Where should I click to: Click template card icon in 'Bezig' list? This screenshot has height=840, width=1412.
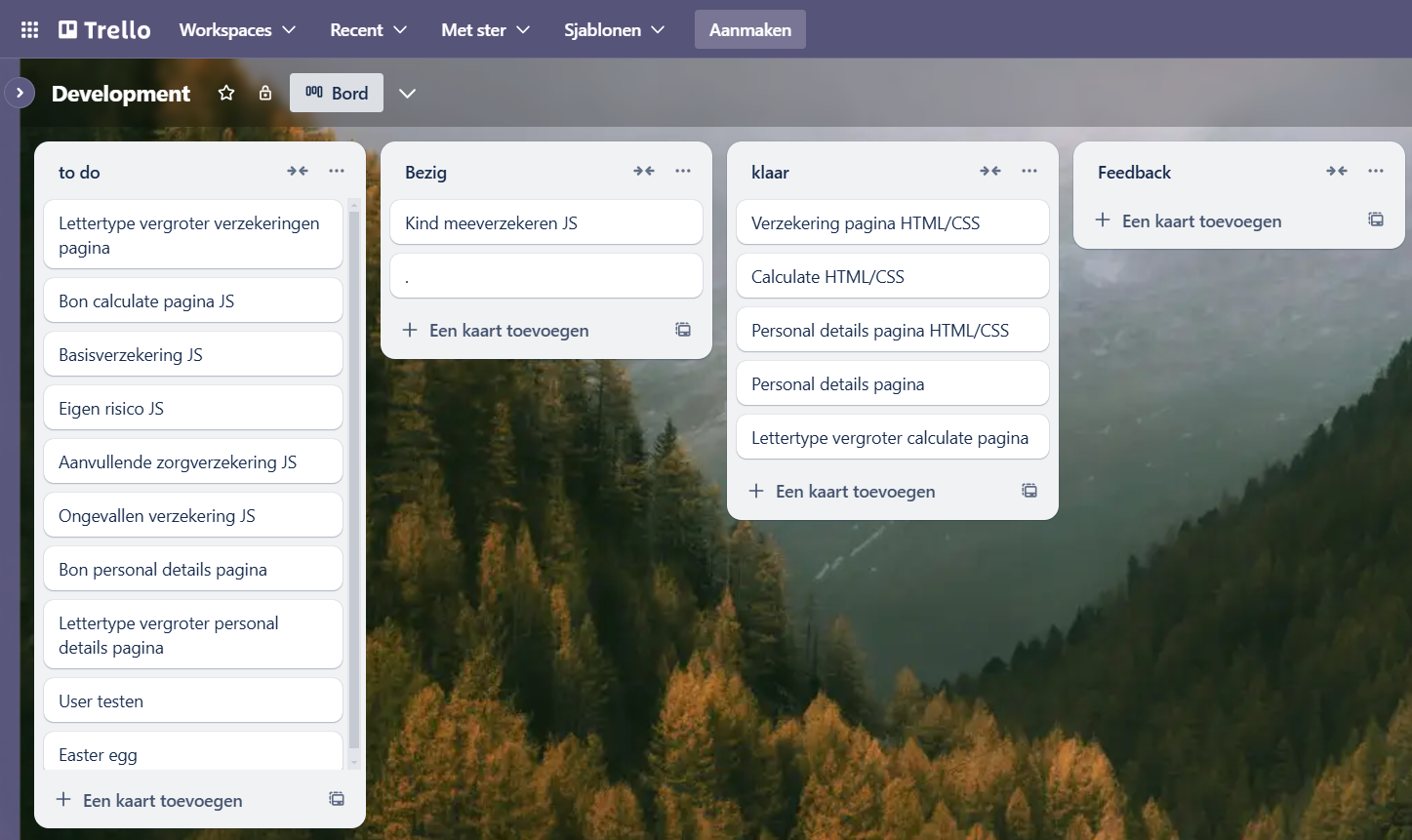[683, 330]
